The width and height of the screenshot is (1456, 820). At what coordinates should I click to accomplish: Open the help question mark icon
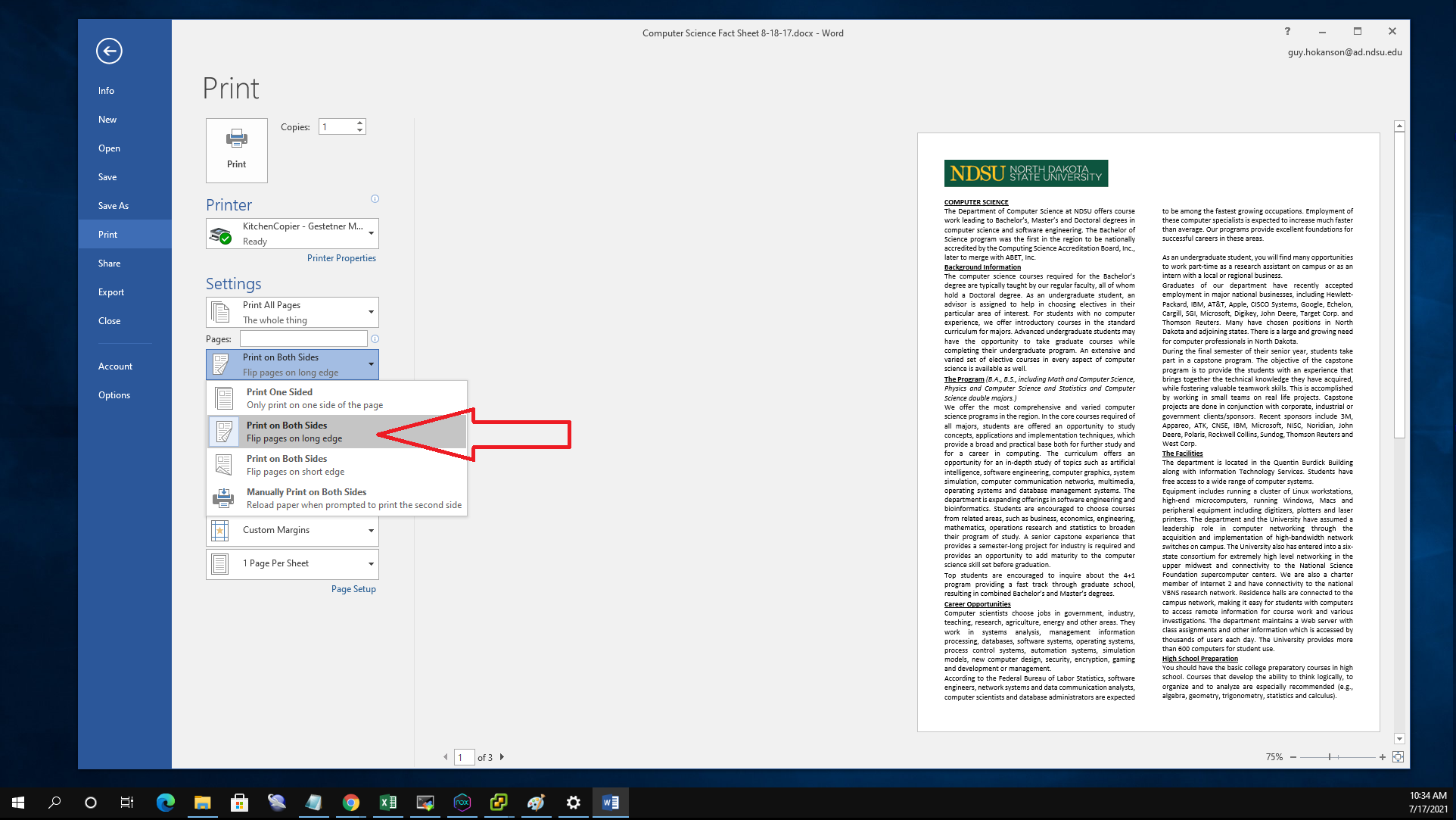[1287, 31]
